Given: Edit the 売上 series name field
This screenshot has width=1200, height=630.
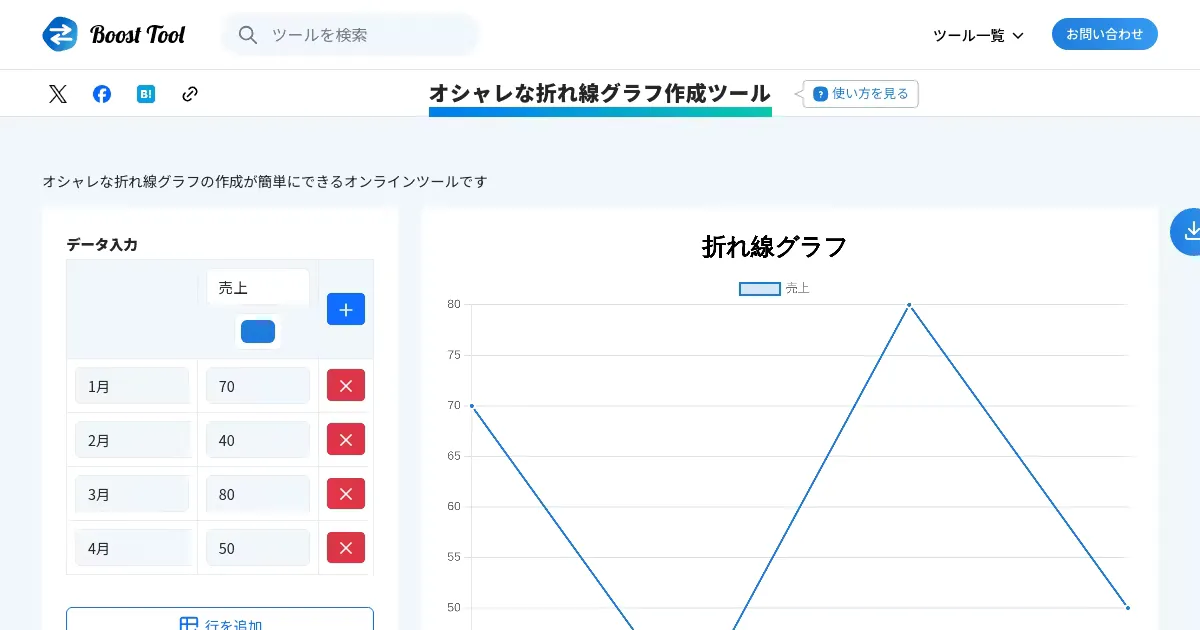Looking at the screenshot, I should (258, 287).
